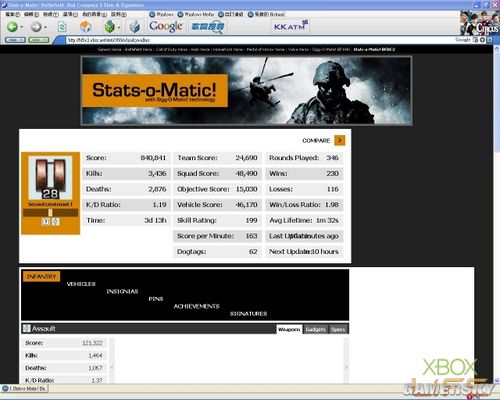Open the Windows link in links bar
This screenshot has height=400, width=500.
pyautogui.click(x=161, y=14)
